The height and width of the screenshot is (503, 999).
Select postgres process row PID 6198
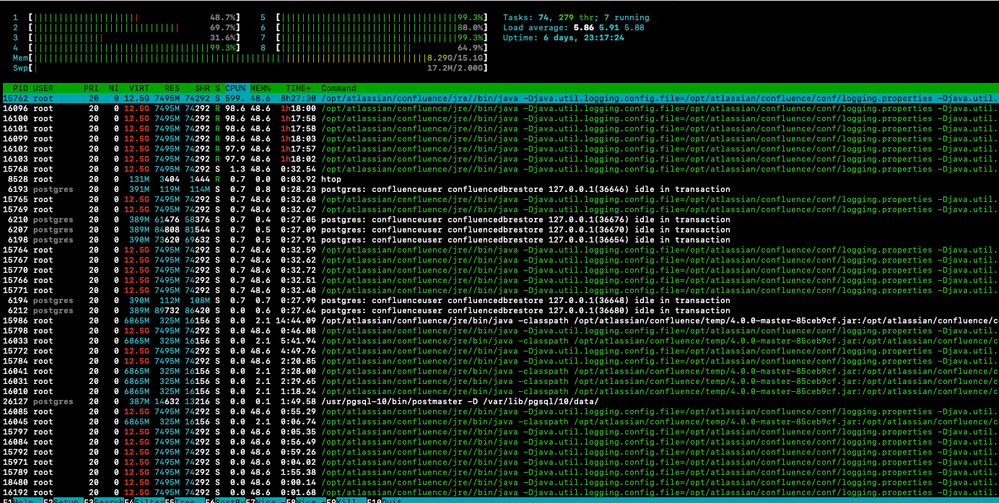500,240
